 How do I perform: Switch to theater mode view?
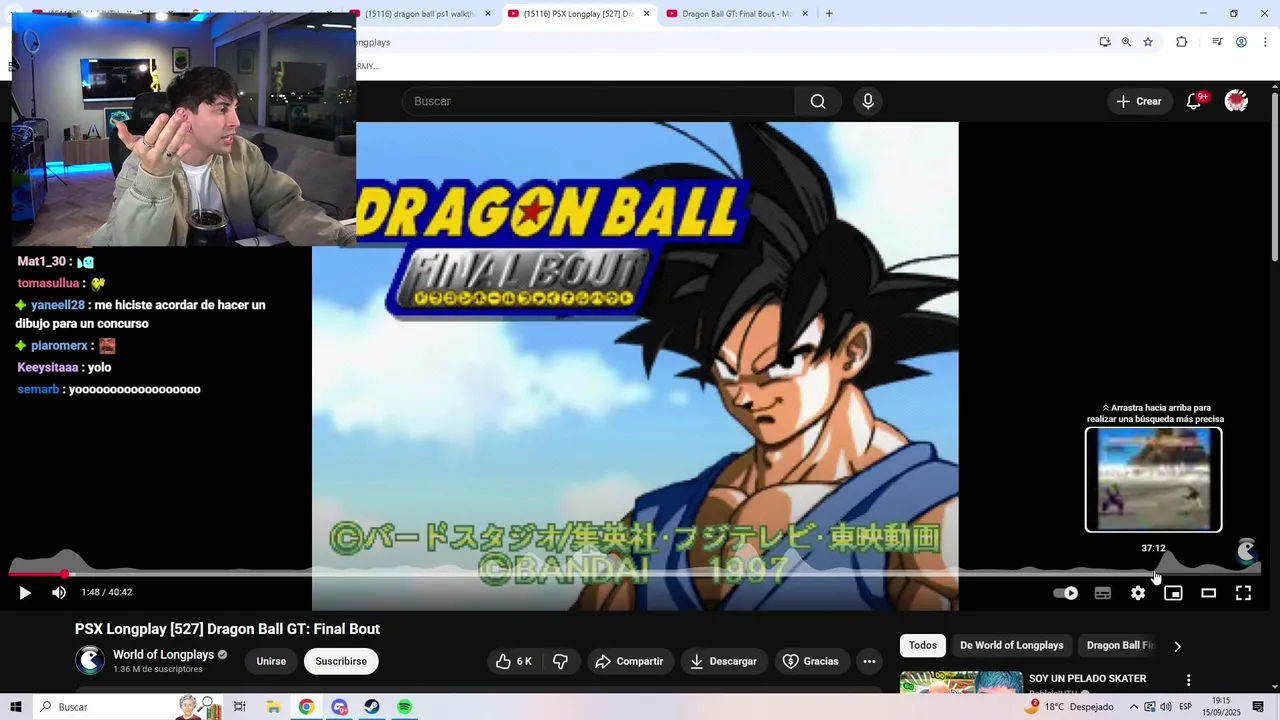1208,593
